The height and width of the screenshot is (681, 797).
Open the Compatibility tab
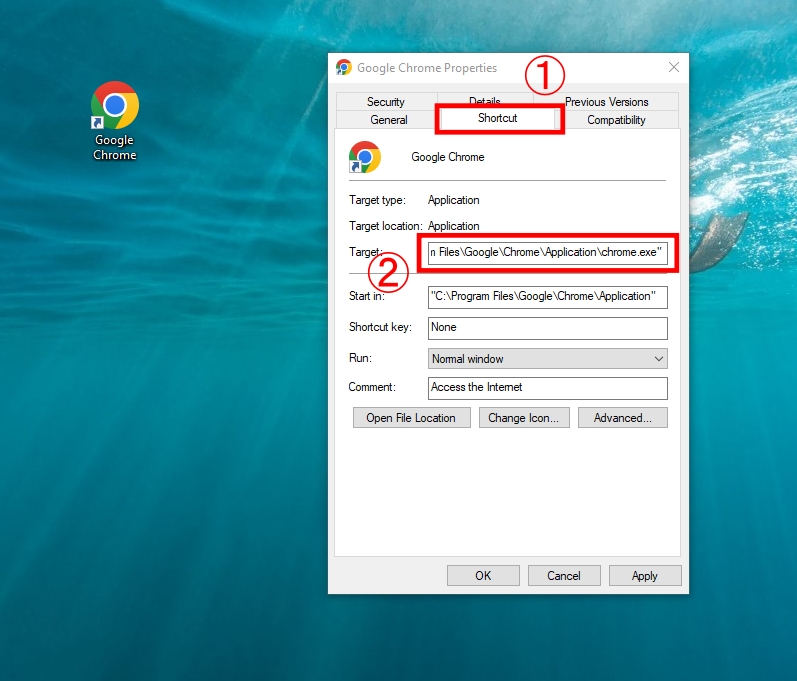(616, 120)
